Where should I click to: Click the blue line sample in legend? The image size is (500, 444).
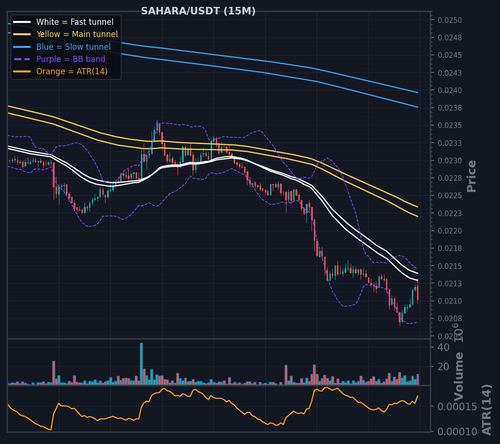pyautogui.click(x=22, y=47)
